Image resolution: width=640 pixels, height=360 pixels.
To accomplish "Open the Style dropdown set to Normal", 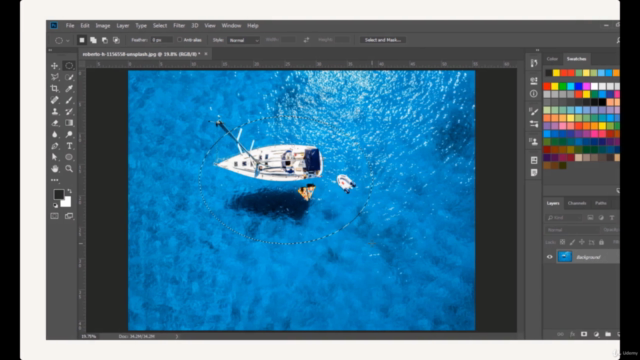I will click(243, 40).
